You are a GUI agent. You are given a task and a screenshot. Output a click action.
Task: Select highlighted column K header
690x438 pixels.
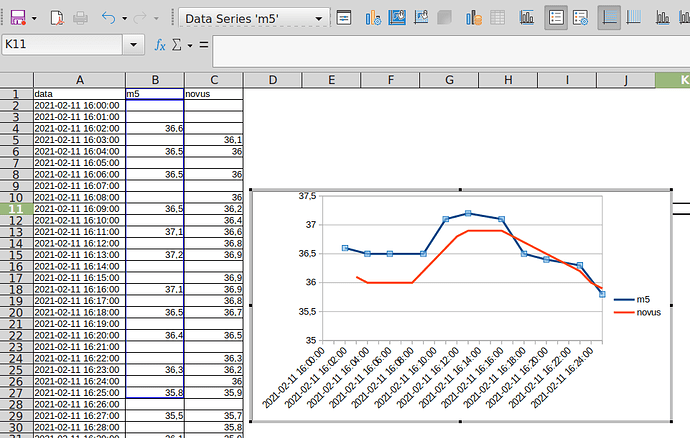tap(673, 80)
